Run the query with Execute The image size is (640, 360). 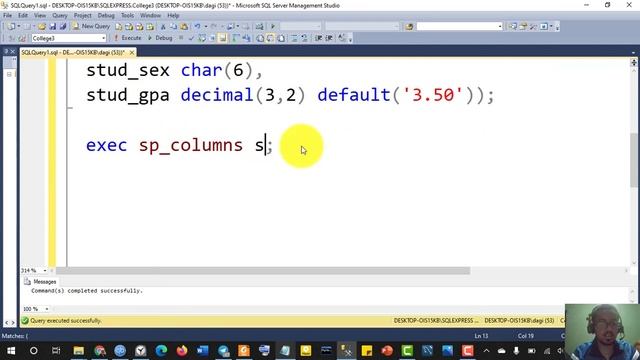pos(127,38)
